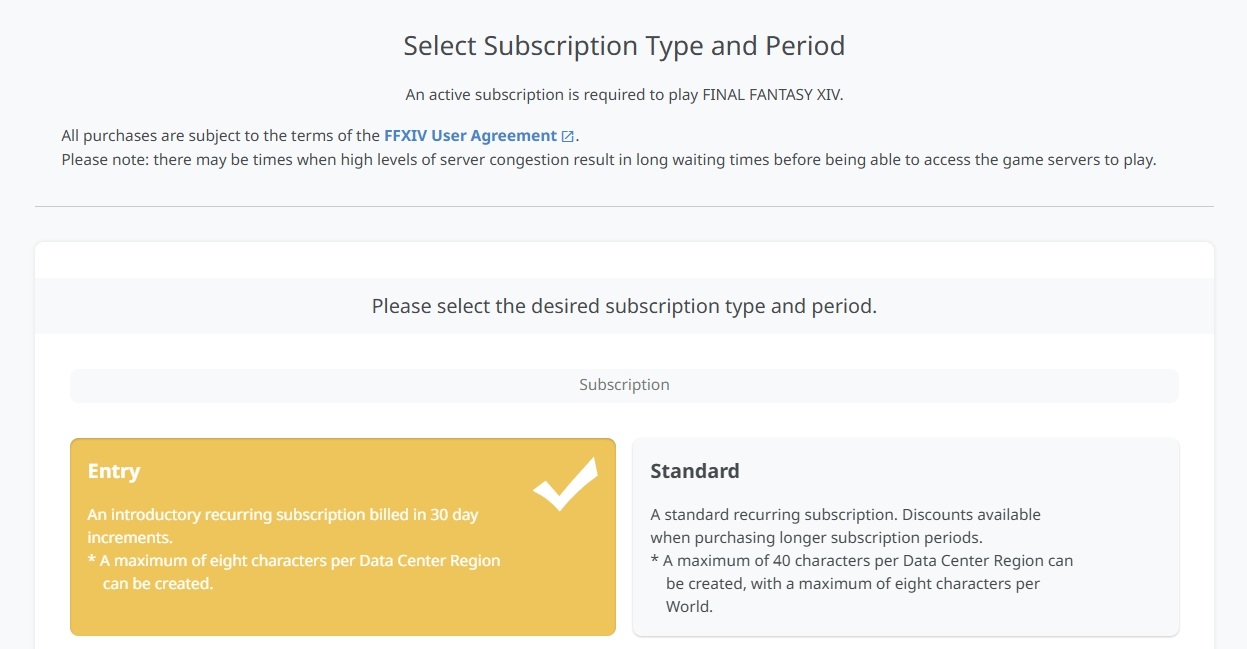
Task: Click the "Standard" card heading
Action: click(x=695, y=471)
